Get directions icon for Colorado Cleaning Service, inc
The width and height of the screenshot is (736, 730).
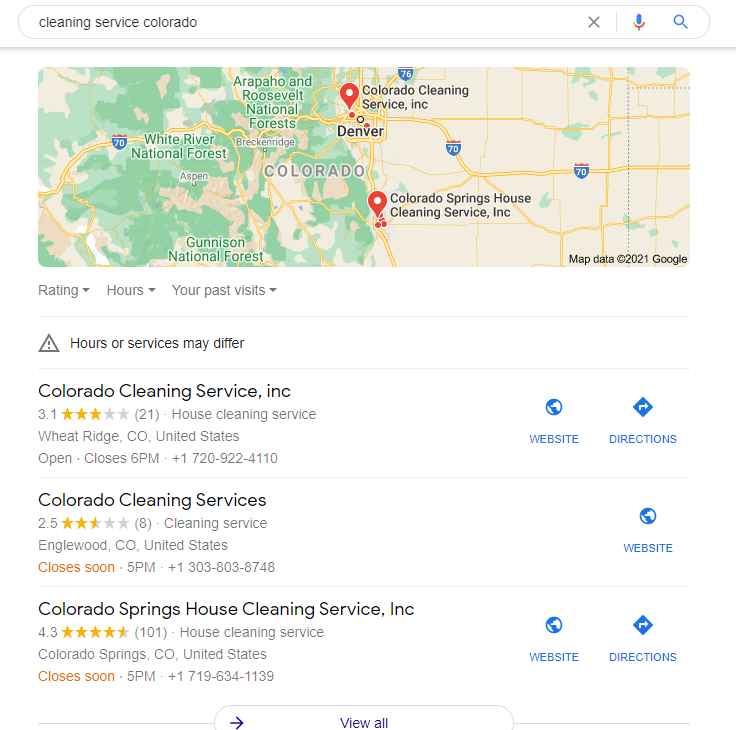643,407
